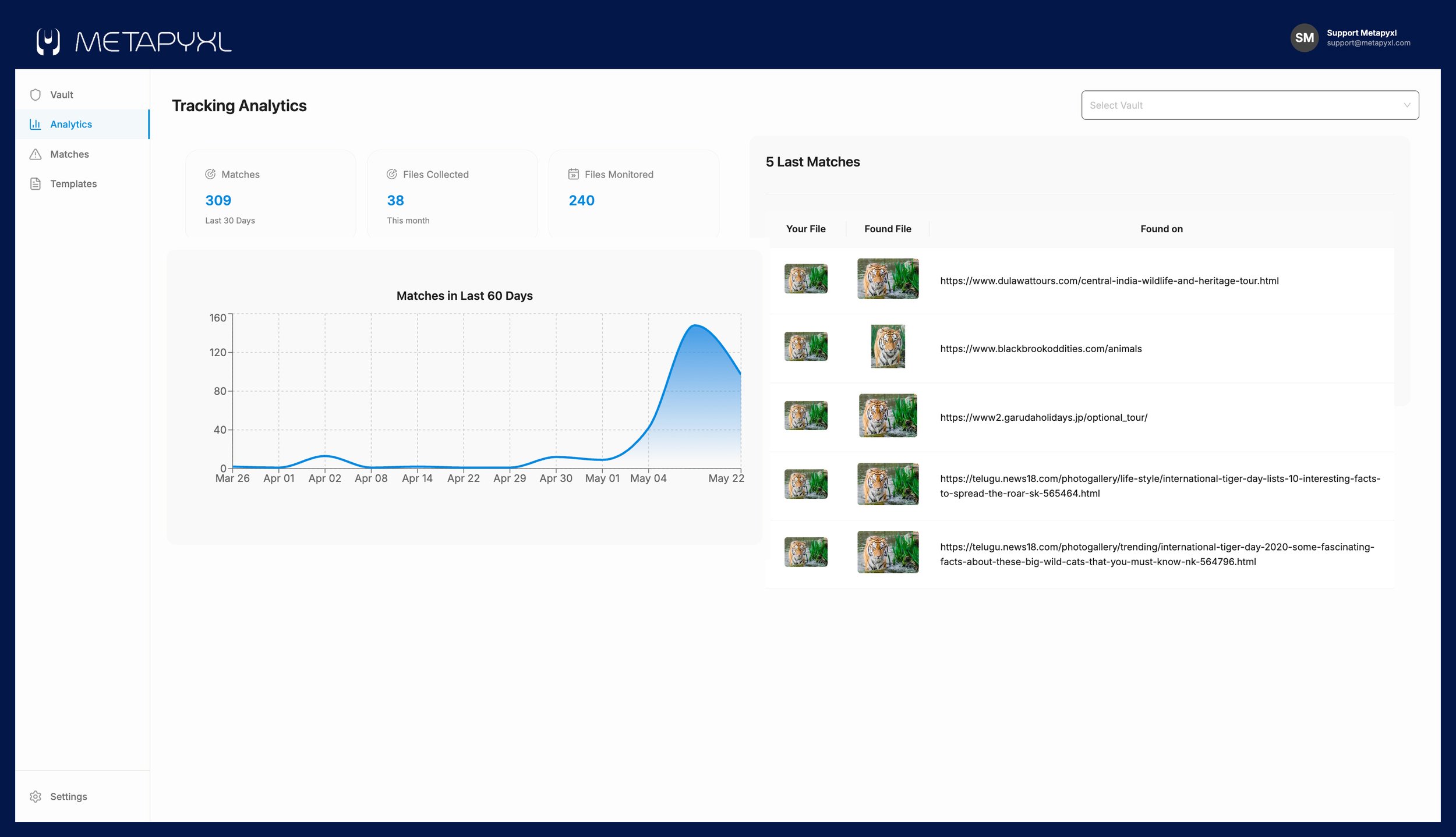
Task: Open the Vault sidebar item
Action: 82,95
